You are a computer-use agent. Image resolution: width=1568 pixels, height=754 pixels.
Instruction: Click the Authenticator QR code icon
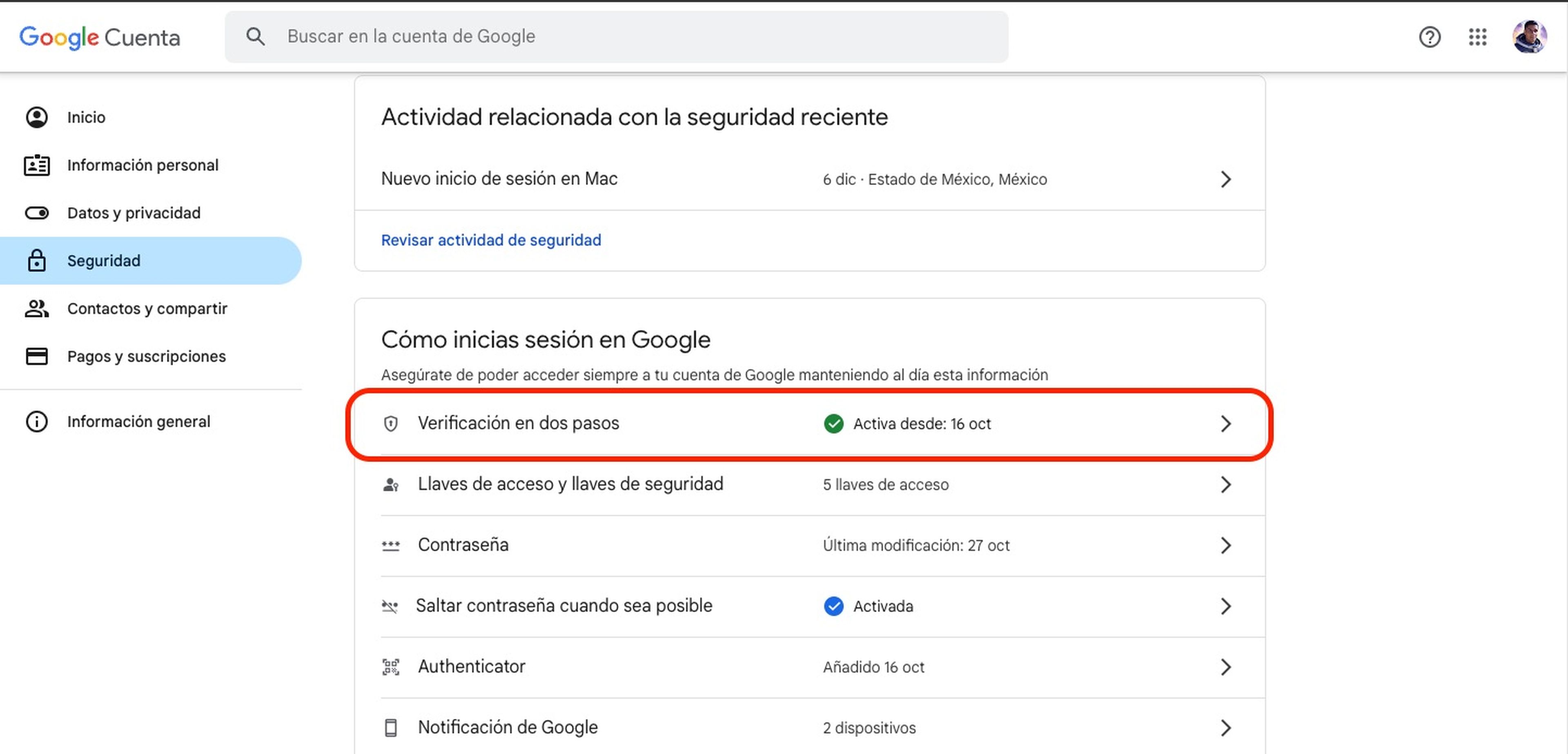(391, 667)
